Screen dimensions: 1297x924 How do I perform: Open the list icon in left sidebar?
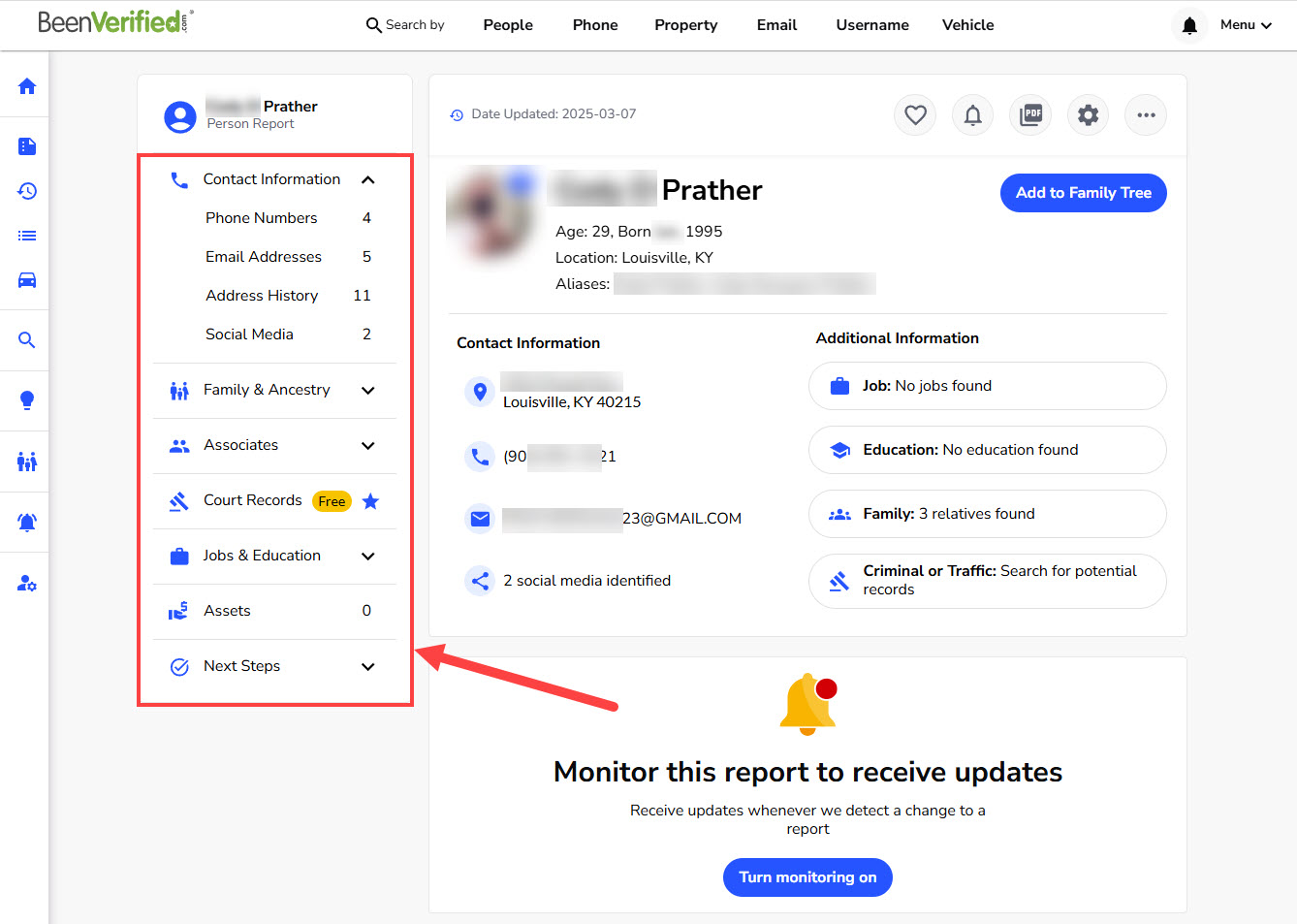27,236
